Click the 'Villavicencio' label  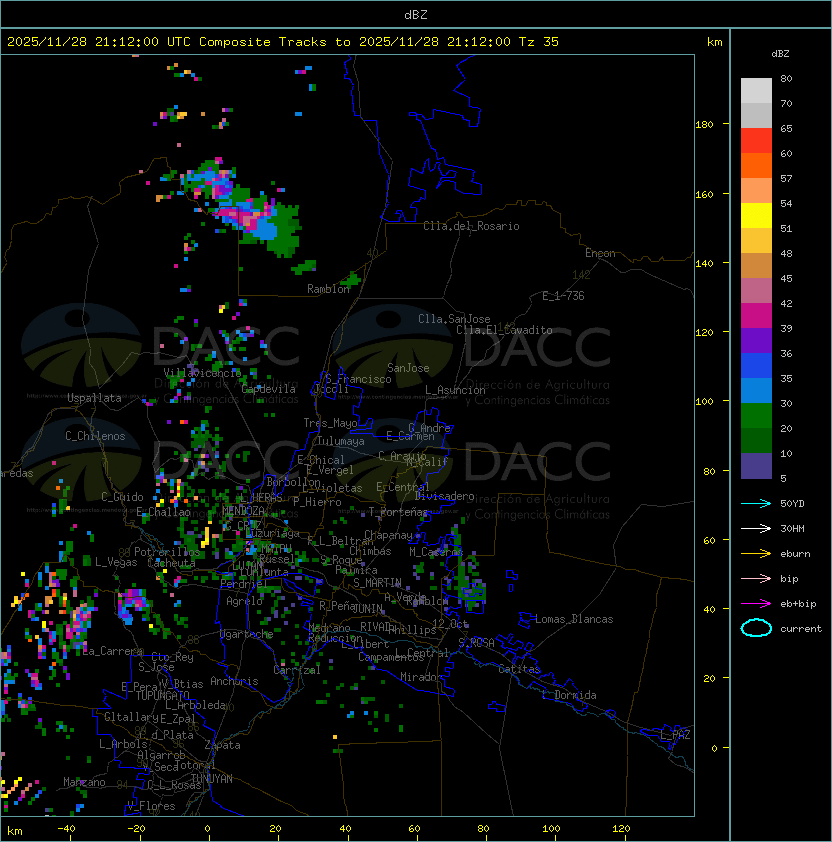point(202,373)
